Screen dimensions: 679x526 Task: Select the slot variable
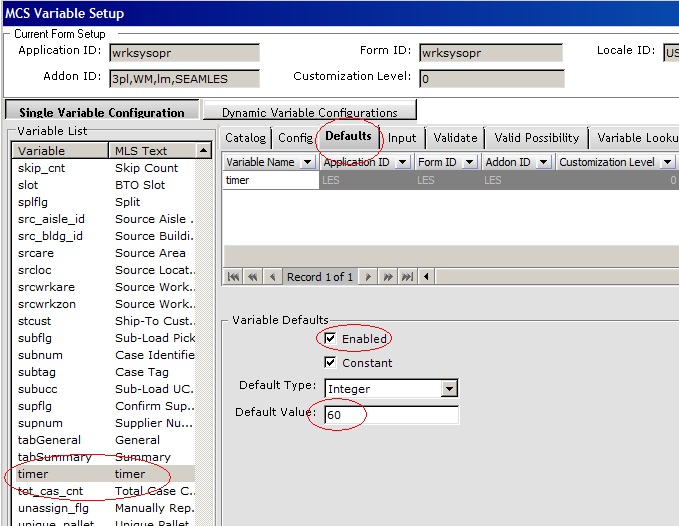click(104, 185)
